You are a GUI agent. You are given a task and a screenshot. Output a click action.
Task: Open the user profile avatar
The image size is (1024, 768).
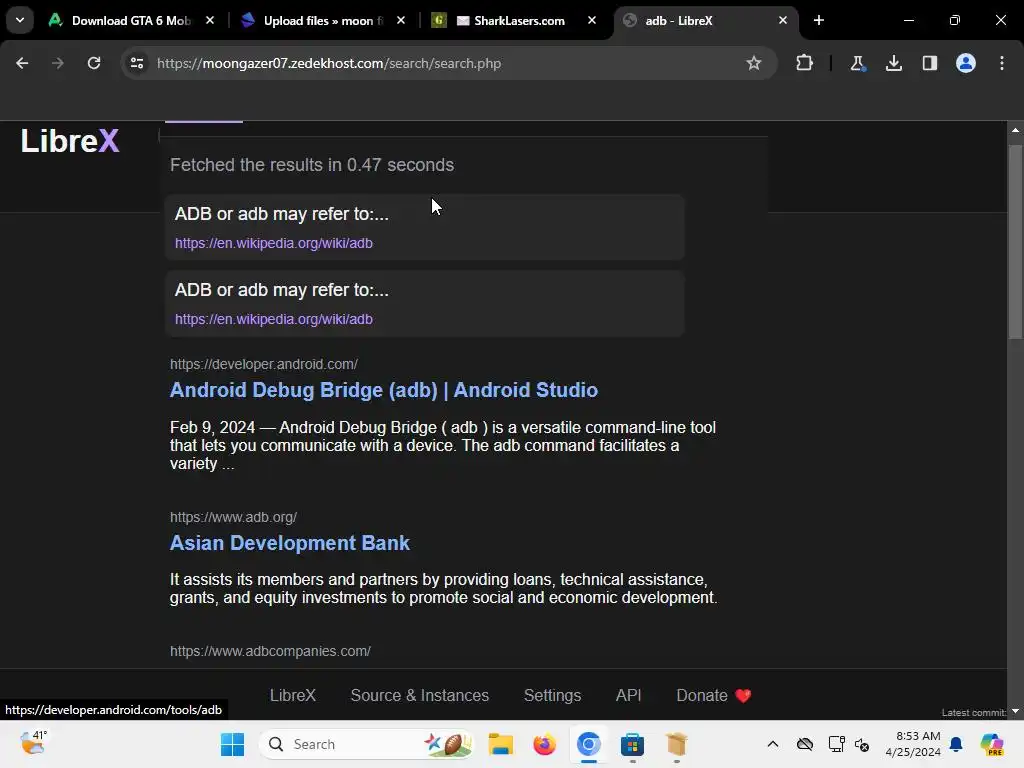click(965, 63)
